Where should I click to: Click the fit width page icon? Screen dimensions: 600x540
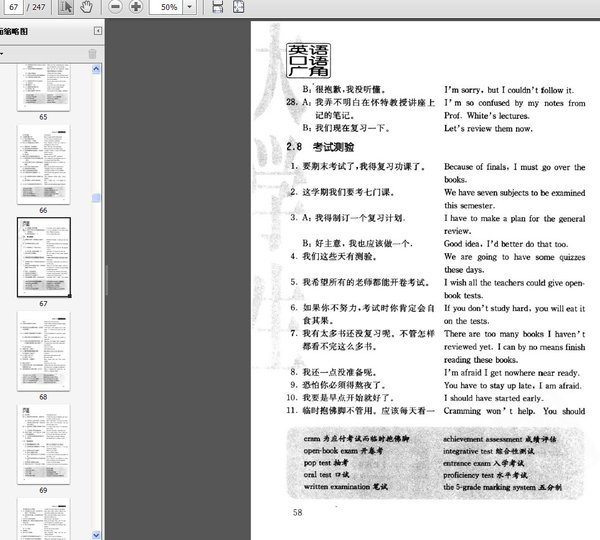pyautogui.click(x=218, y=7)
